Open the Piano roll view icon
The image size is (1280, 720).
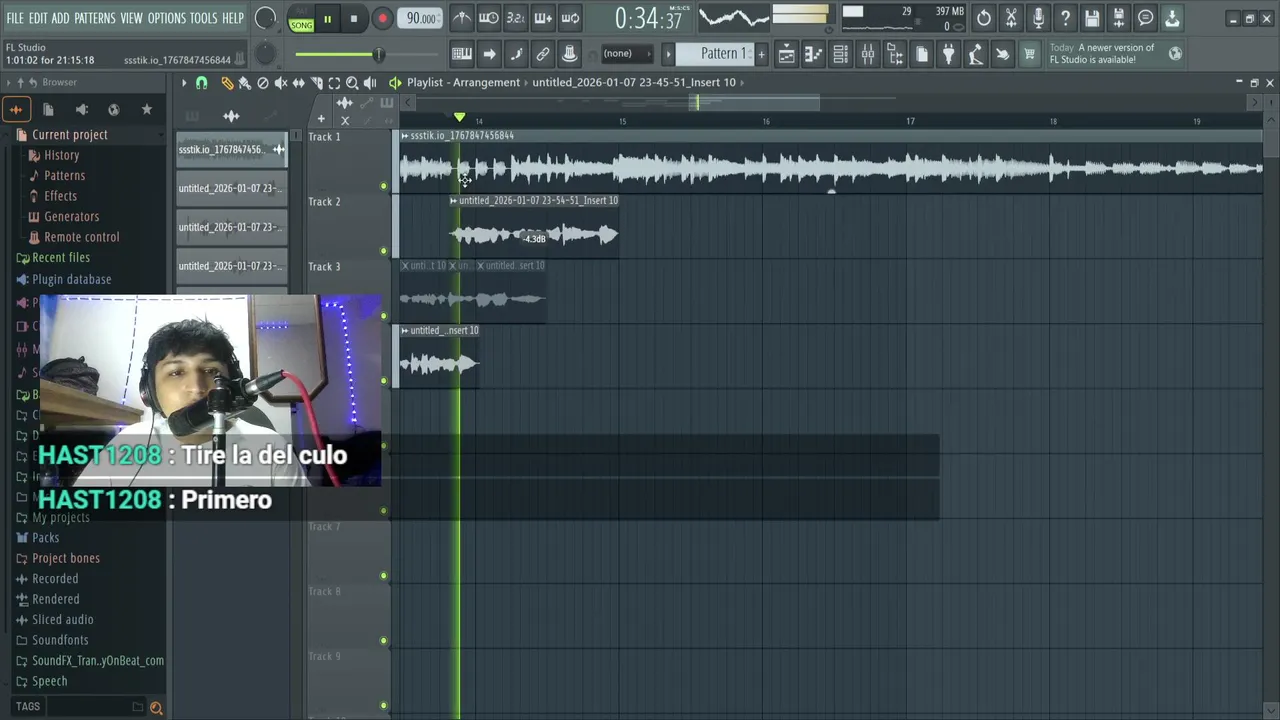pyautogui.click(x=814, y=54)
